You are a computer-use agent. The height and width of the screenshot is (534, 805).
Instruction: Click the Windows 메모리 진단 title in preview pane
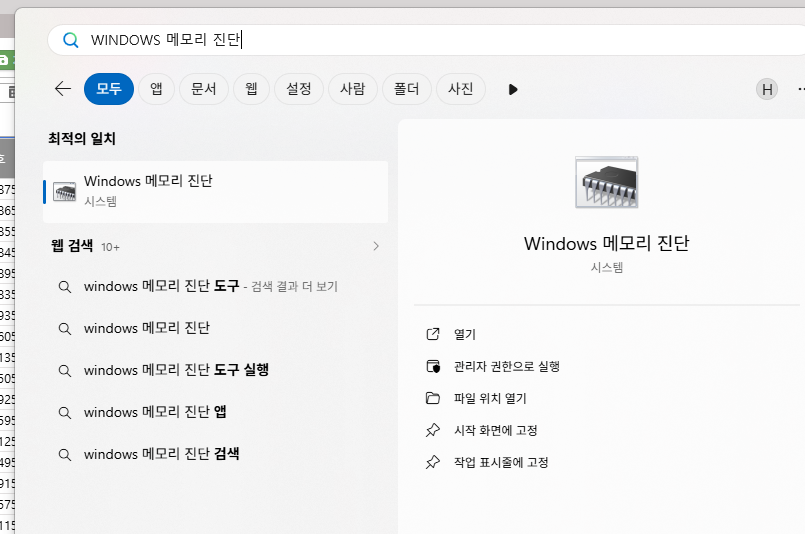pos(606,243)
